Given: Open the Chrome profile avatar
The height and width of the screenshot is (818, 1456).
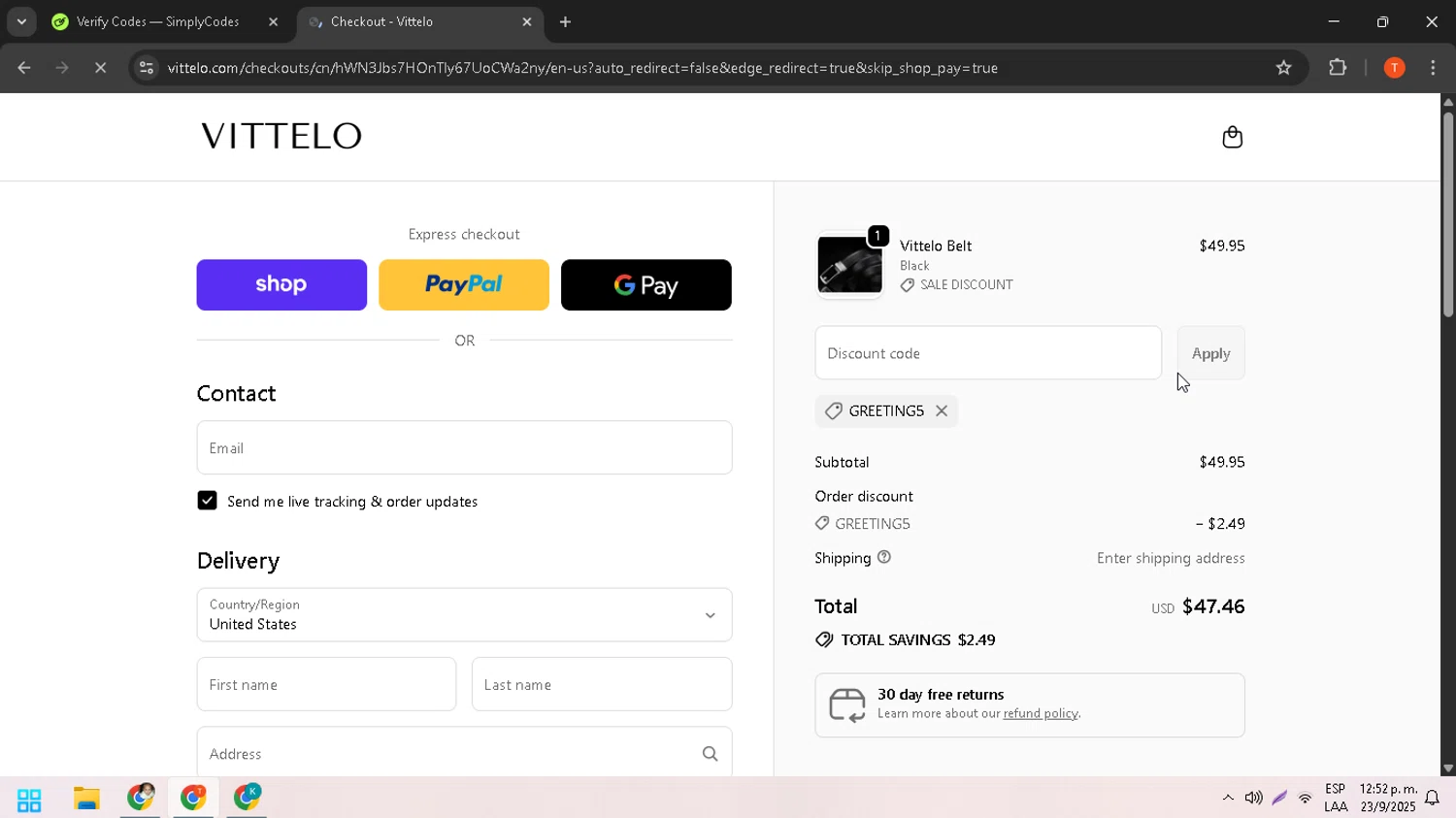Looking at the screenshot, I should pyautogui.click(x=1394, y=68).
